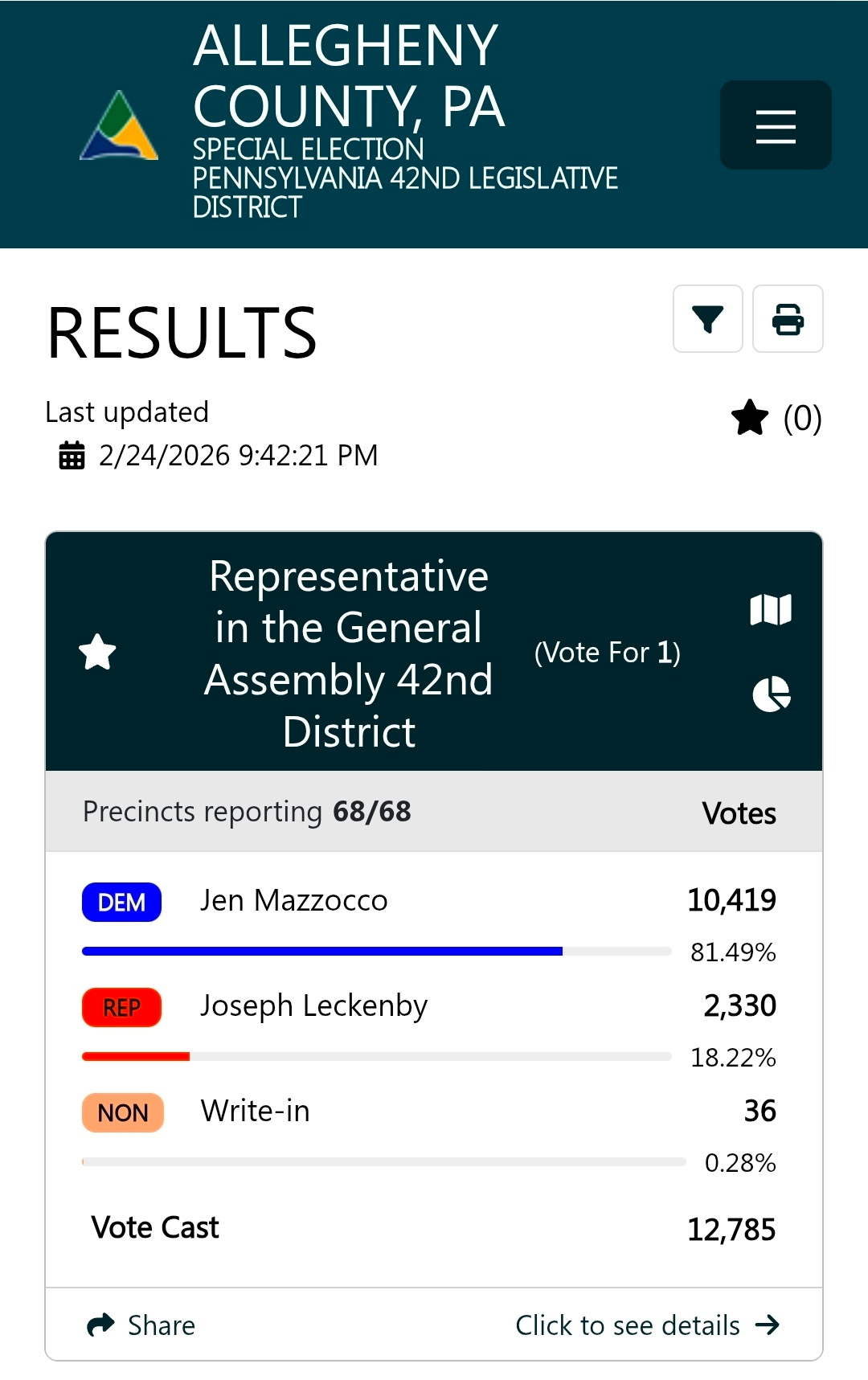This screenshot has height=1380, width=868.
Task: Click the Share link
Action: [161, 1325]
